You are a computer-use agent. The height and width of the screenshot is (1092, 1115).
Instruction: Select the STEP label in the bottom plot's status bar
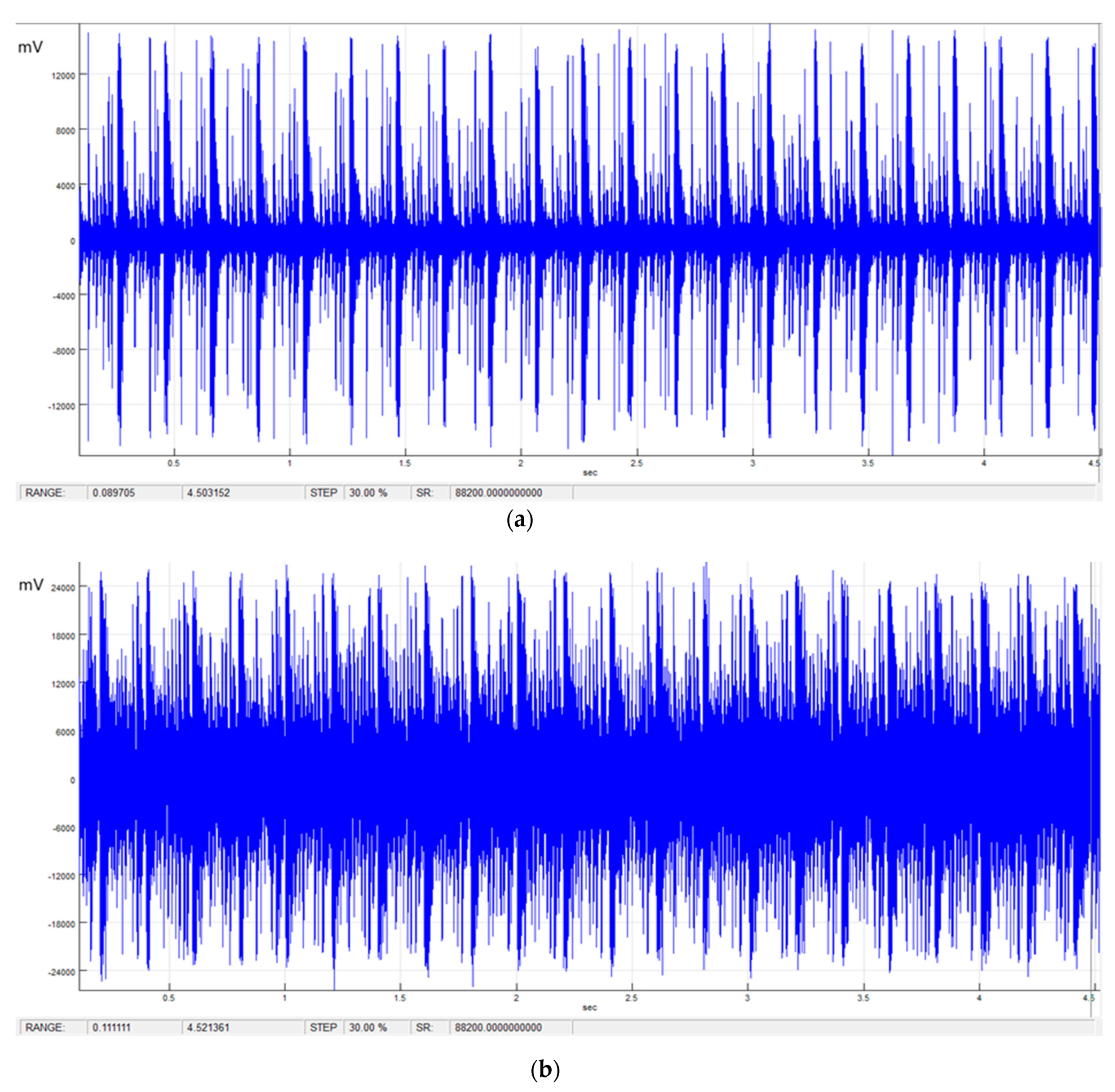[323, 1027]
